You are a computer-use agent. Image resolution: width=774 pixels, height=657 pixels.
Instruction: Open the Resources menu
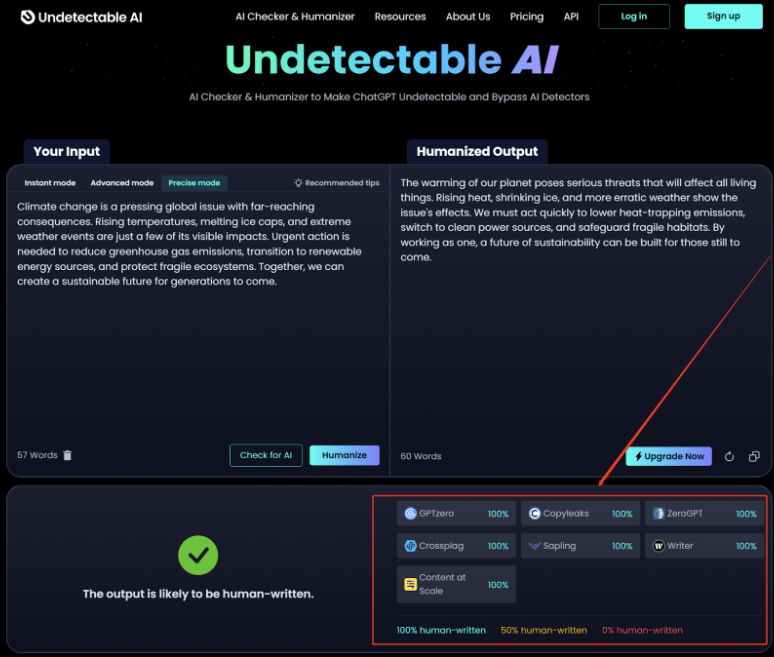(400, 17)
